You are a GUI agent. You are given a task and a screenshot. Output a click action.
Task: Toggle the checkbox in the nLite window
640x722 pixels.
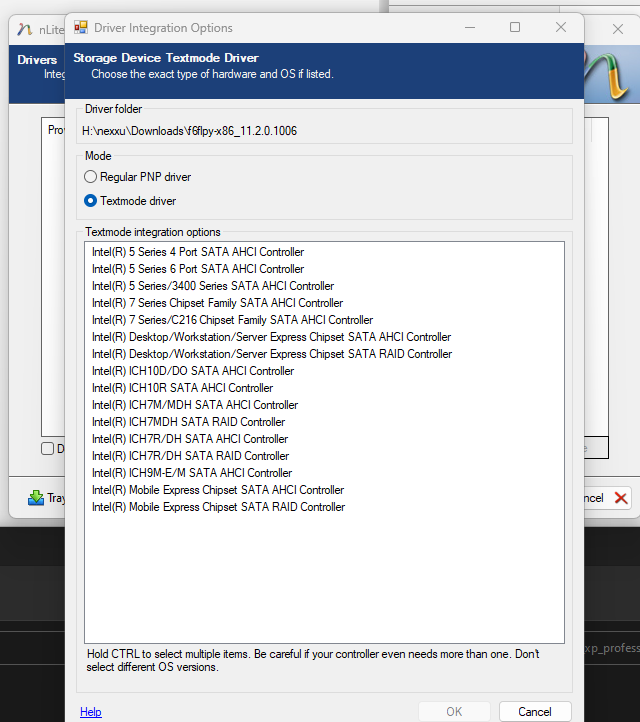47,448
